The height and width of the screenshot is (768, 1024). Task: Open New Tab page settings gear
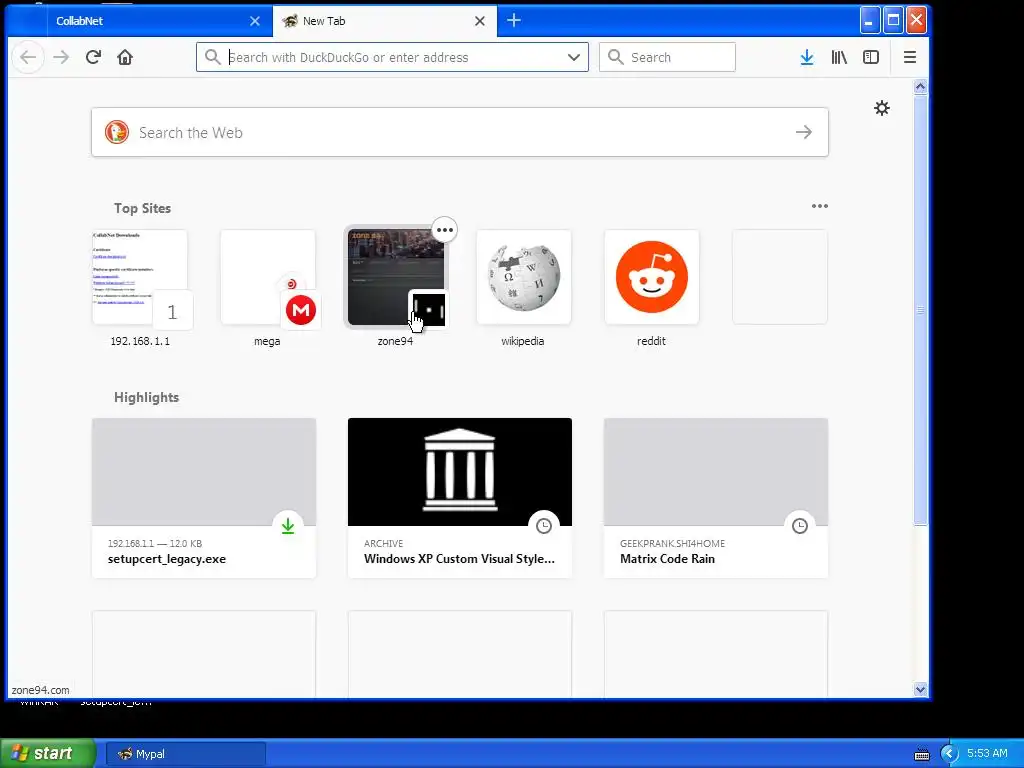882,108
